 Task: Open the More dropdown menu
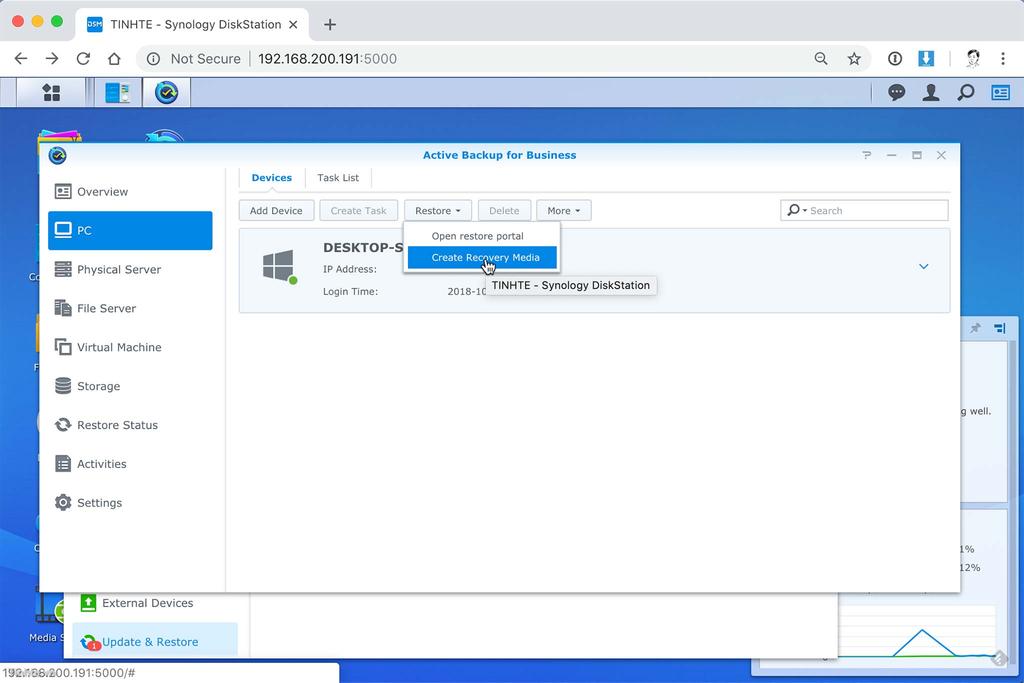click(564, 210)
